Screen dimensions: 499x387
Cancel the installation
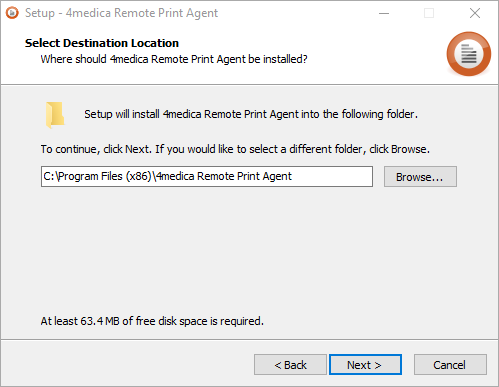[450, 365]
